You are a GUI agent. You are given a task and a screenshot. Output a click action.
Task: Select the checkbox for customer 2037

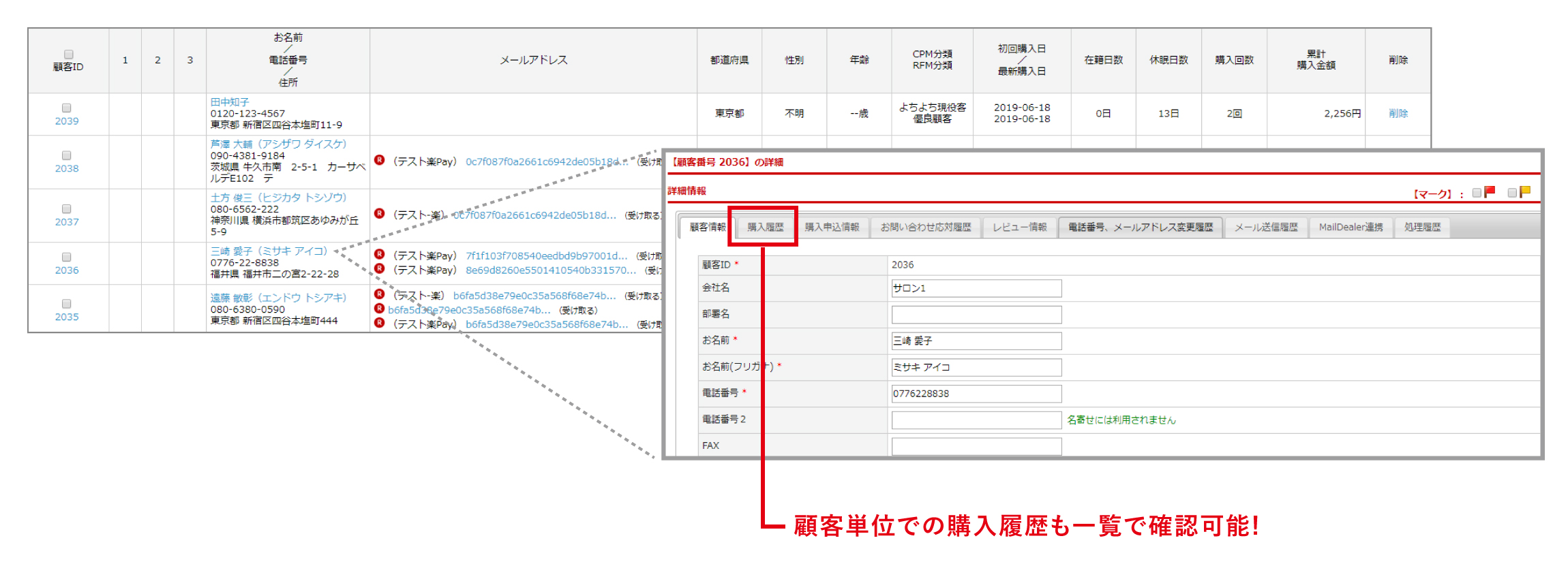(67, 209)
